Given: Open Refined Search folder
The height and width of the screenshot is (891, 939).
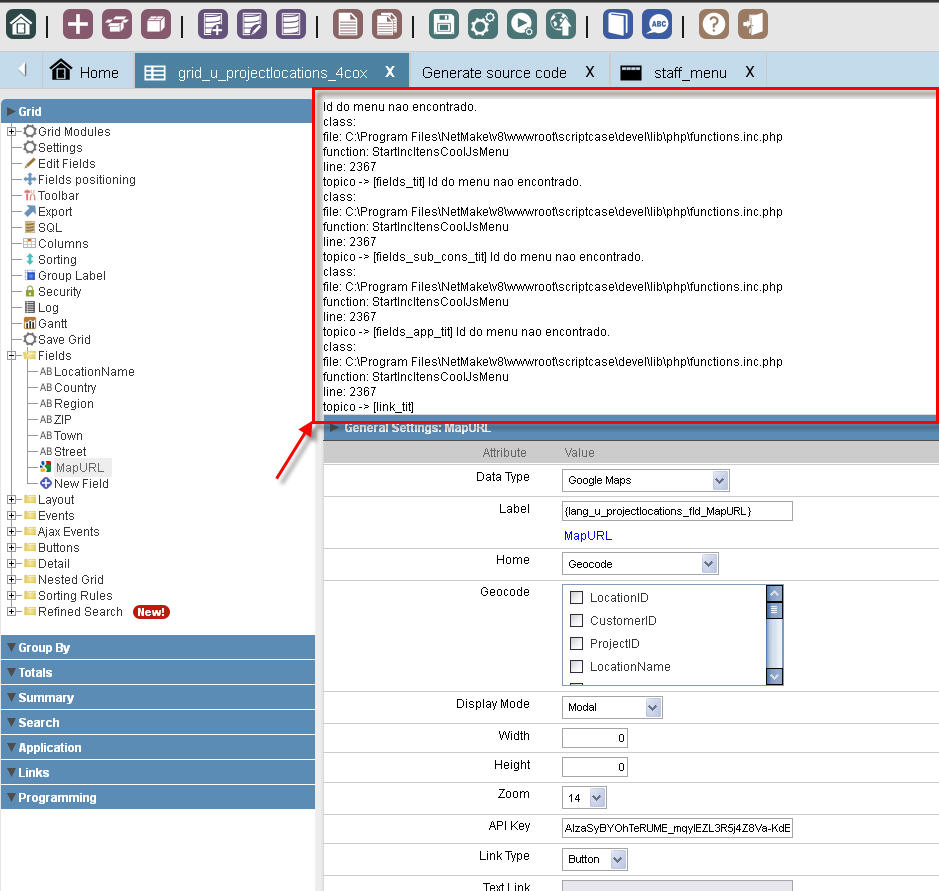Looking at the screenshot, I should tap(80, 611).
